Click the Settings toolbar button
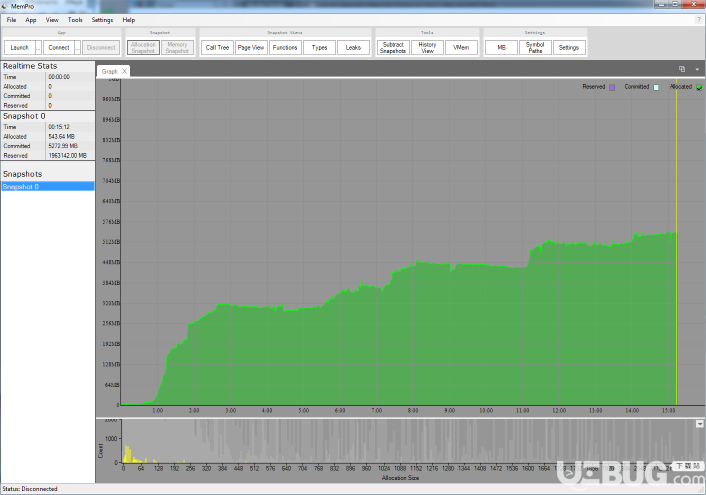Viewport: 706px width, 495px height. [569, 47]
